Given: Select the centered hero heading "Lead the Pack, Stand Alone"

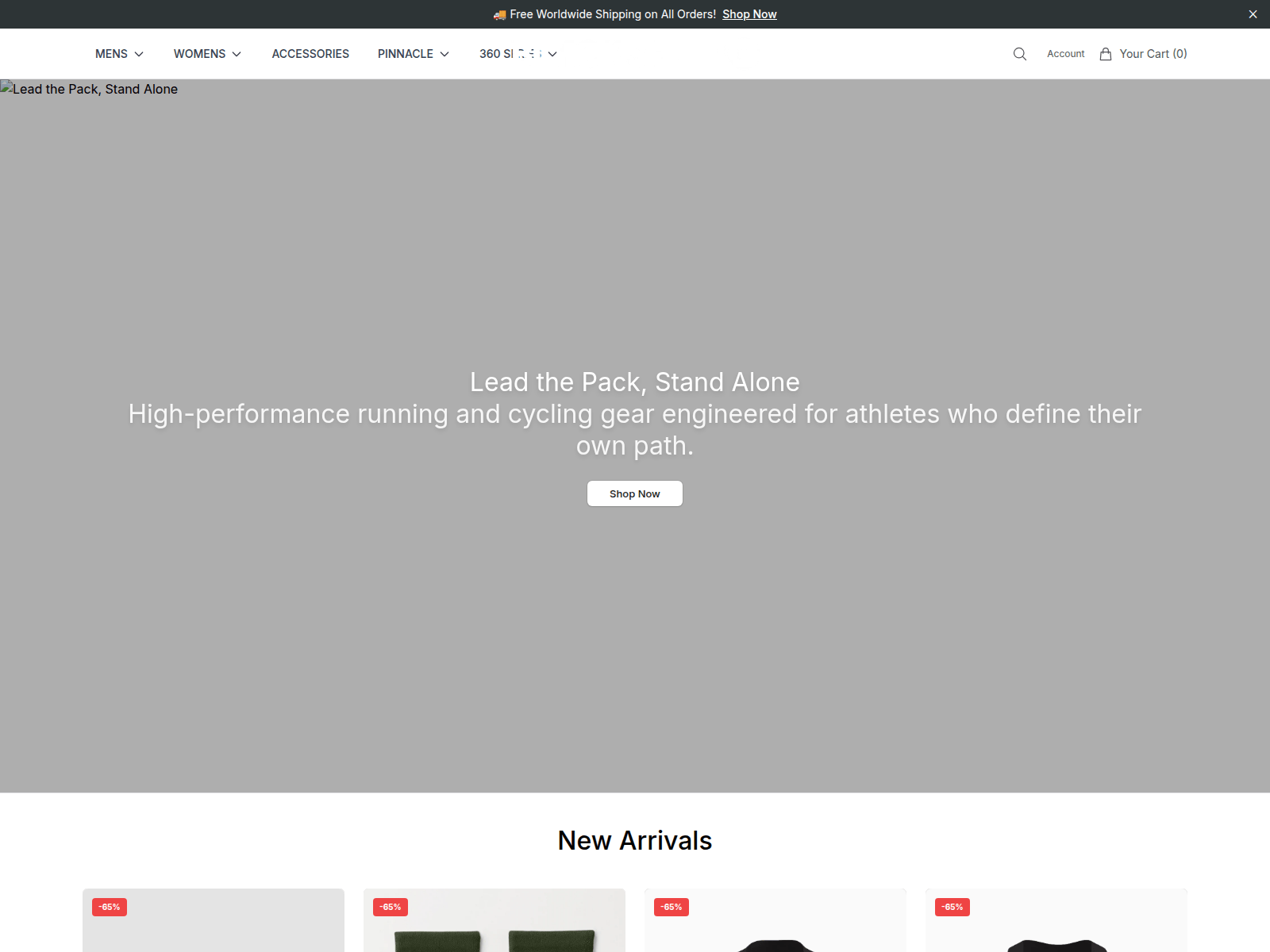Looking at the screenshot, I should coord(635,382).
